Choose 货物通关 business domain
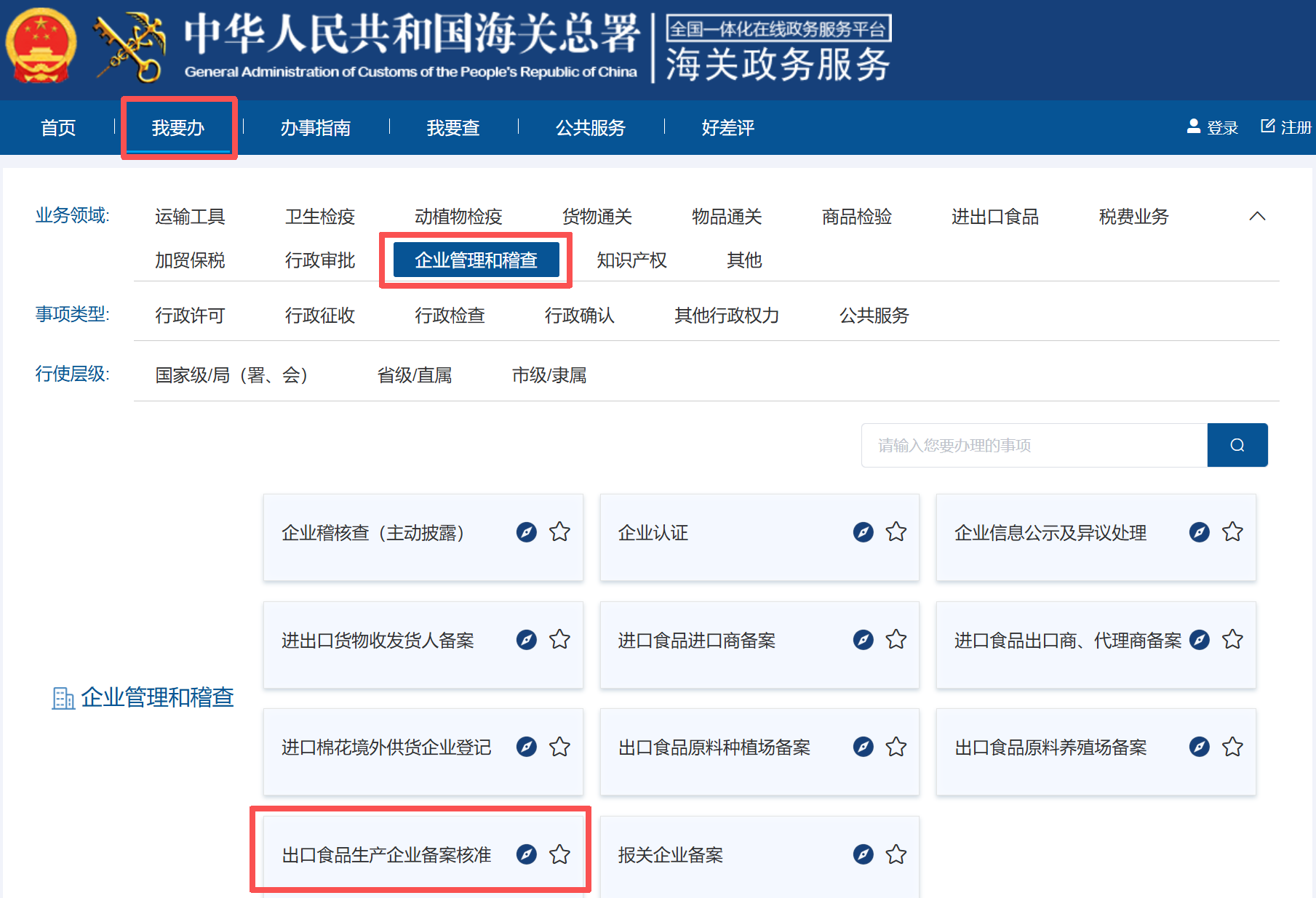The width and height of the screenshot is (1316, 898). 597,217
